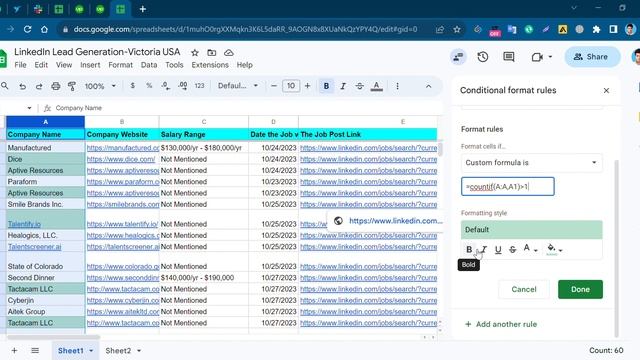
Task: Close the Conditional format rules panel
Action: point(606,91)
